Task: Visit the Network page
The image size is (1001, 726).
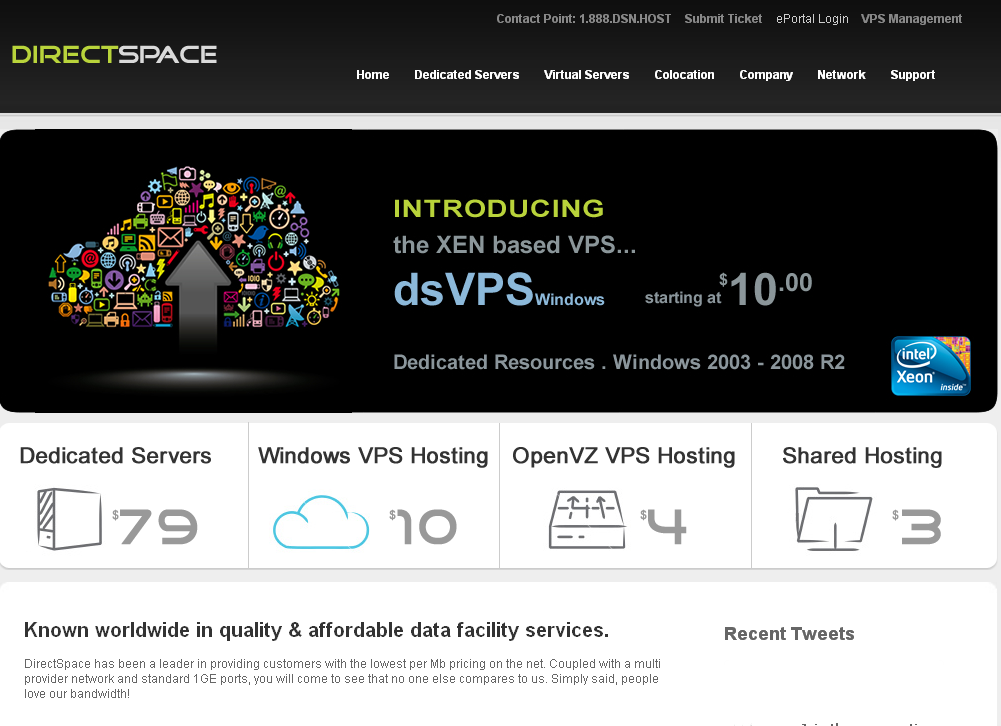Action: (841, 75)
